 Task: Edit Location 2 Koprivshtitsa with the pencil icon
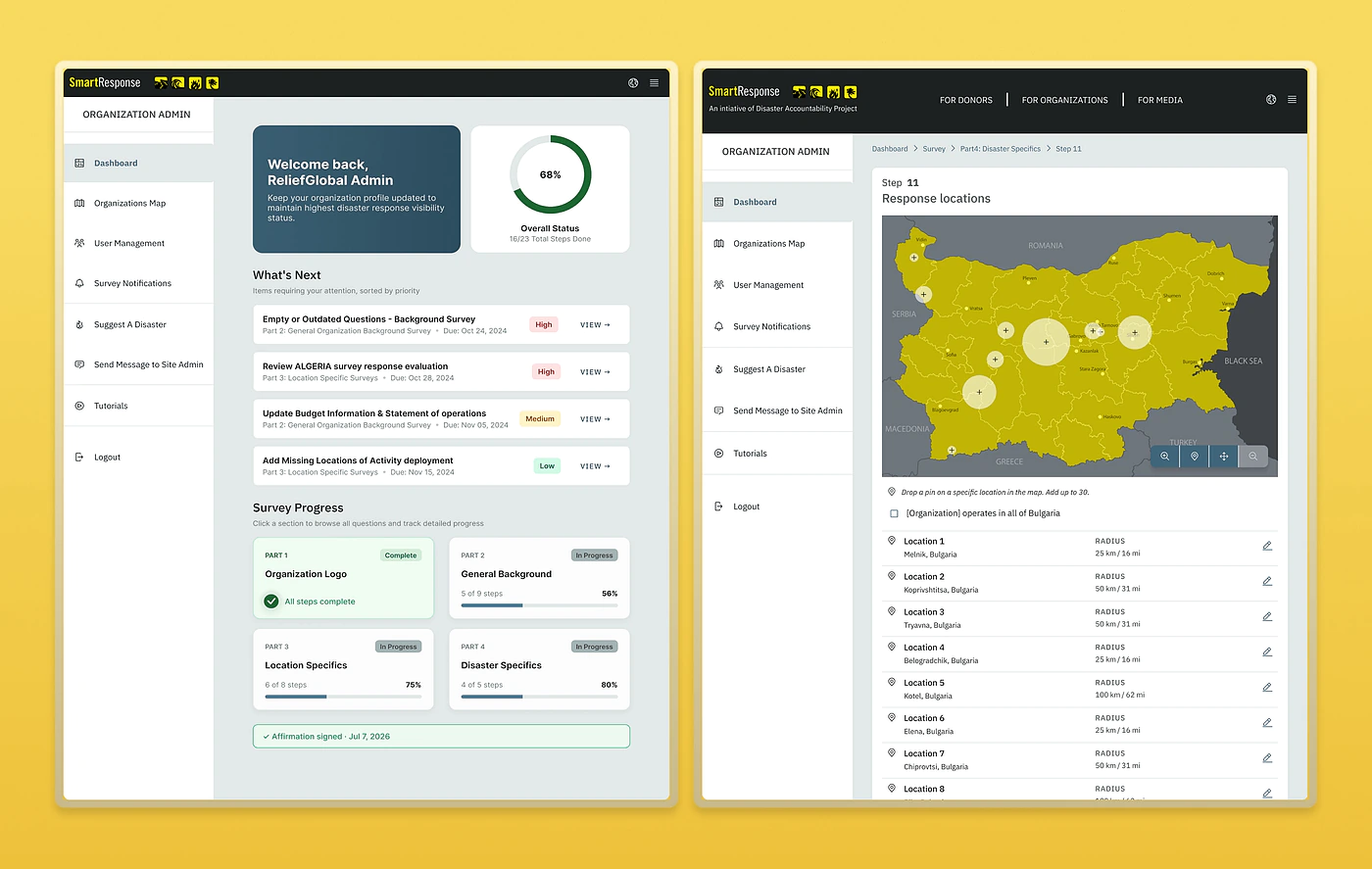1267,581
